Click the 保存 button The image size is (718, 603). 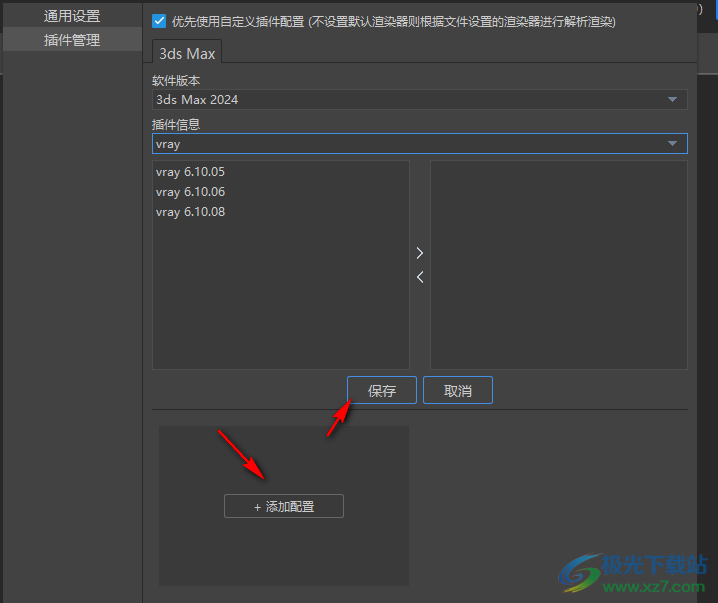(382, 391)
